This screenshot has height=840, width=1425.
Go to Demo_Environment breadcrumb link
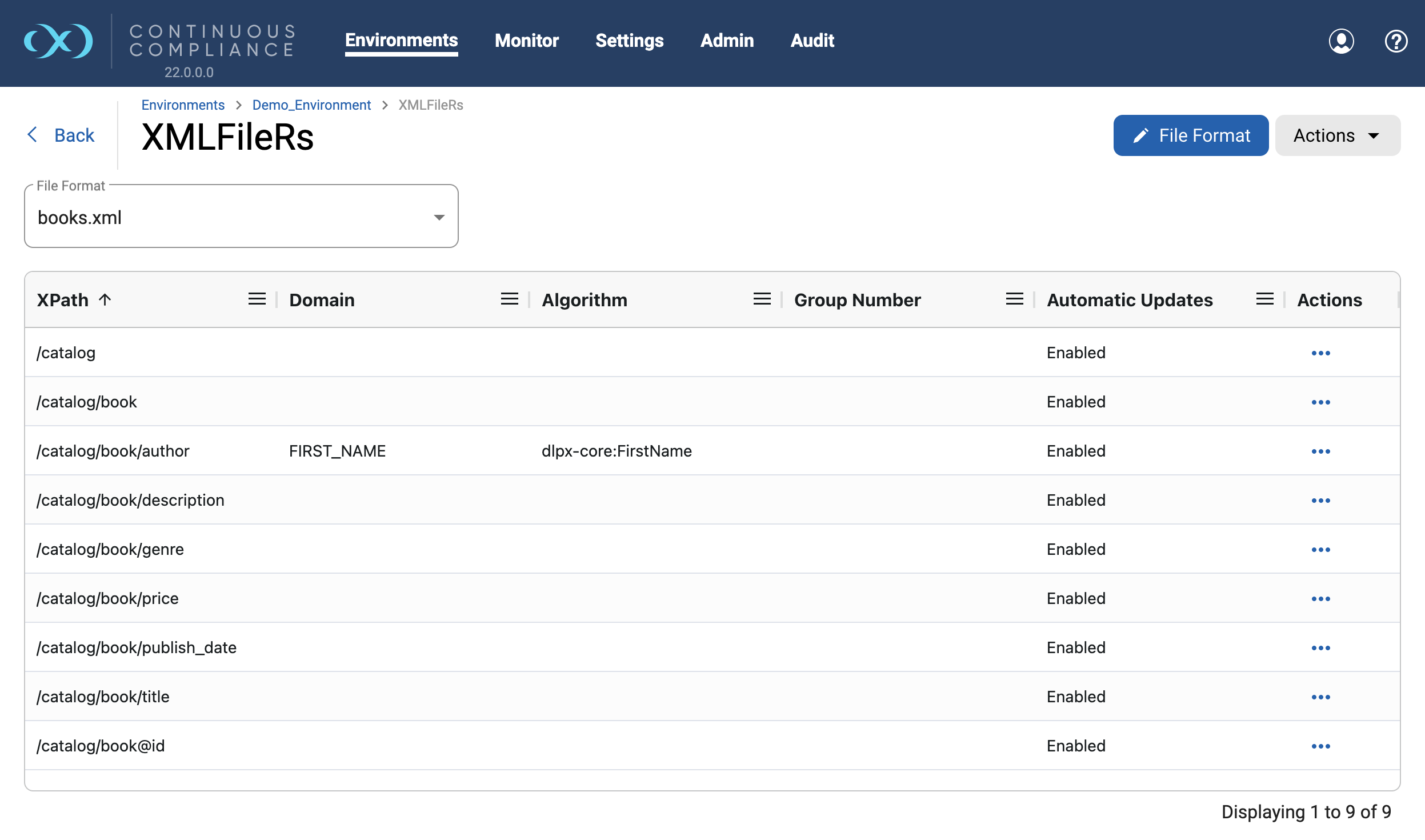(311, 105)
